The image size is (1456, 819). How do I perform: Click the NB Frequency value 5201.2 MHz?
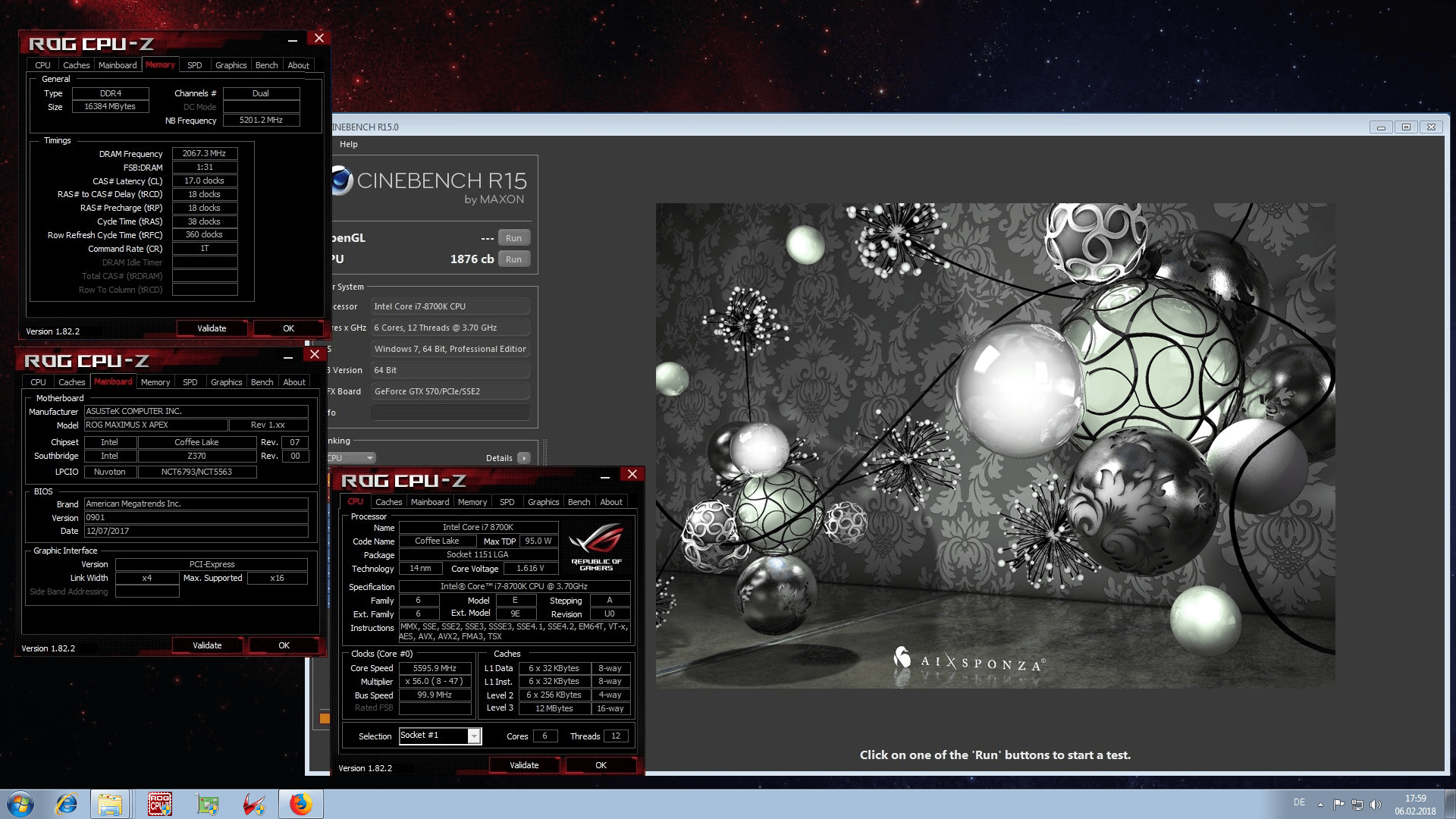tap(261, 120)
